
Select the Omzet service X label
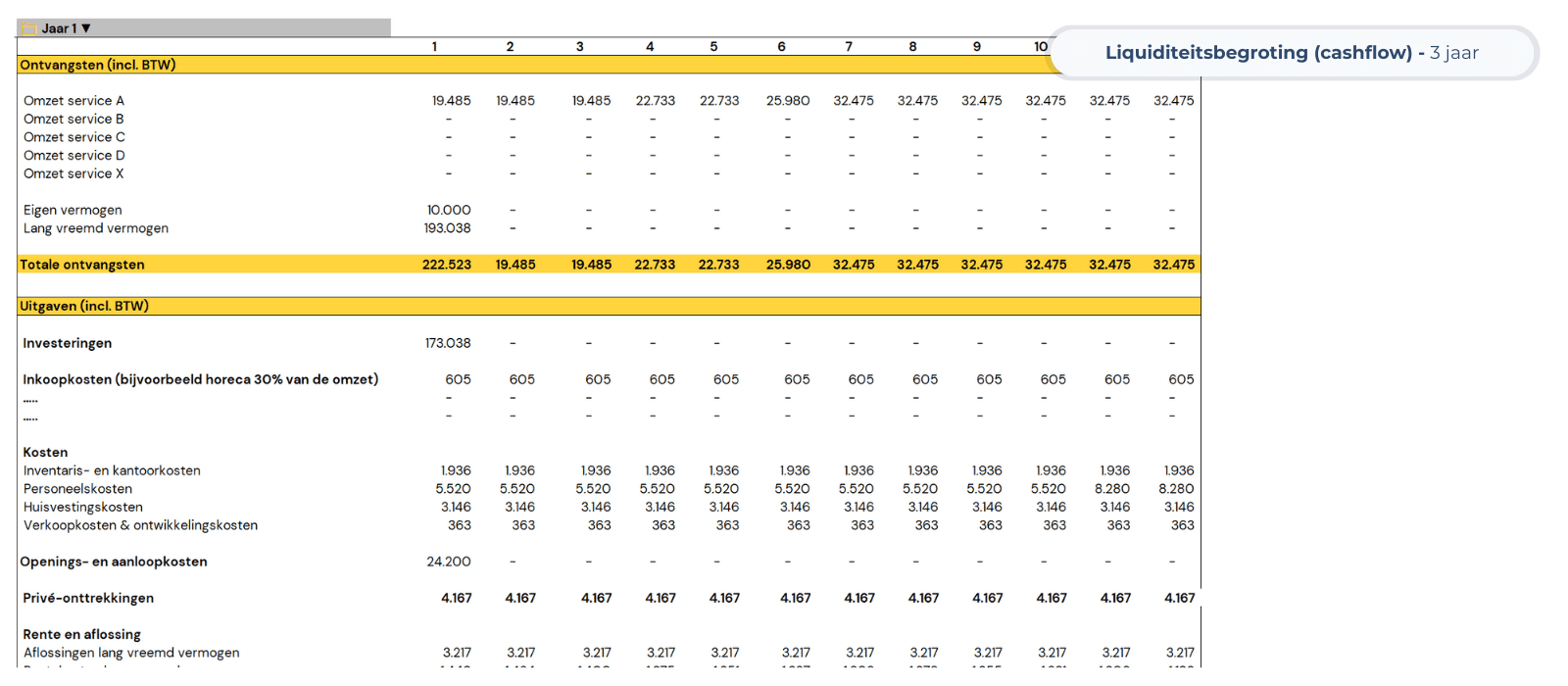73,173
